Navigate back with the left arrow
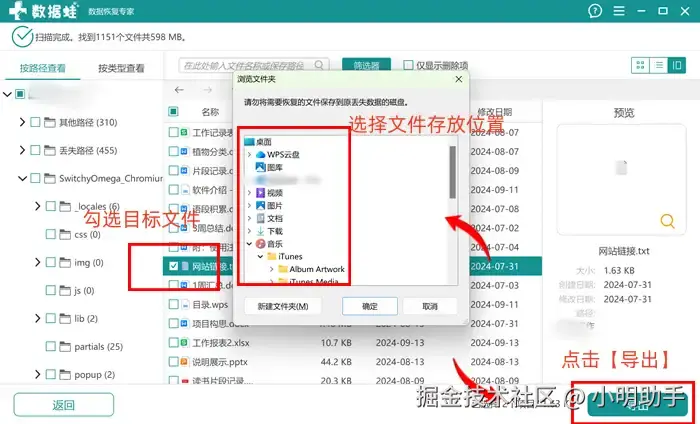The image size is (700, 424). (x=179, y=90)
